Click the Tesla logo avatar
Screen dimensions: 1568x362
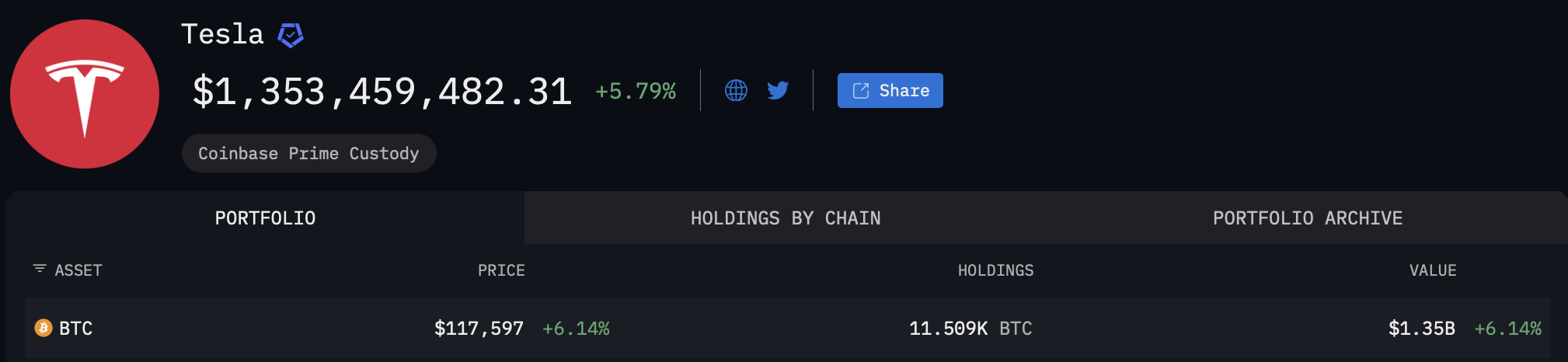85,94
